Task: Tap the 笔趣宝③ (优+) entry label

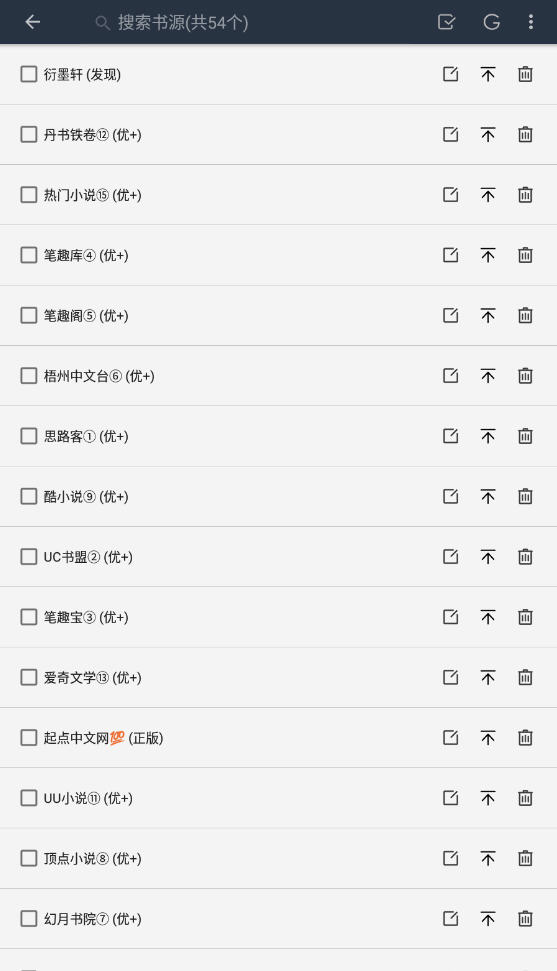Action: tap(86, 617)
